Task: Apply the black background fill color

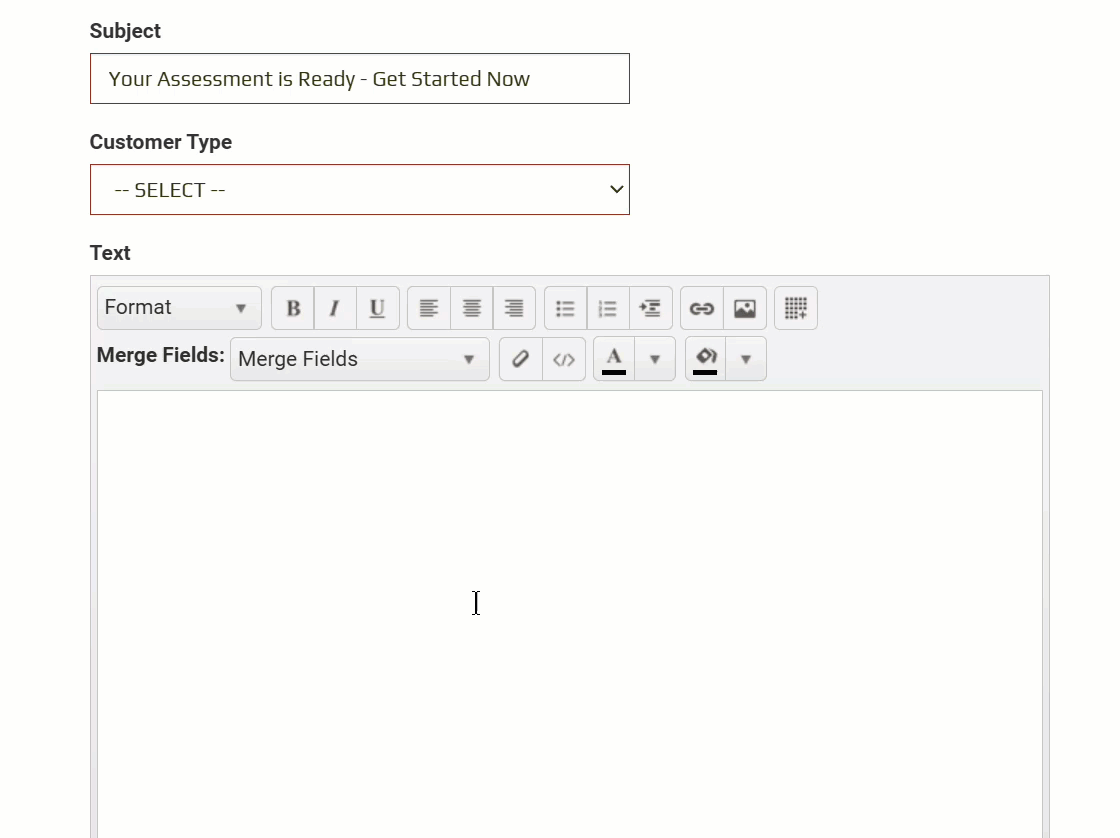Action: 706,359
